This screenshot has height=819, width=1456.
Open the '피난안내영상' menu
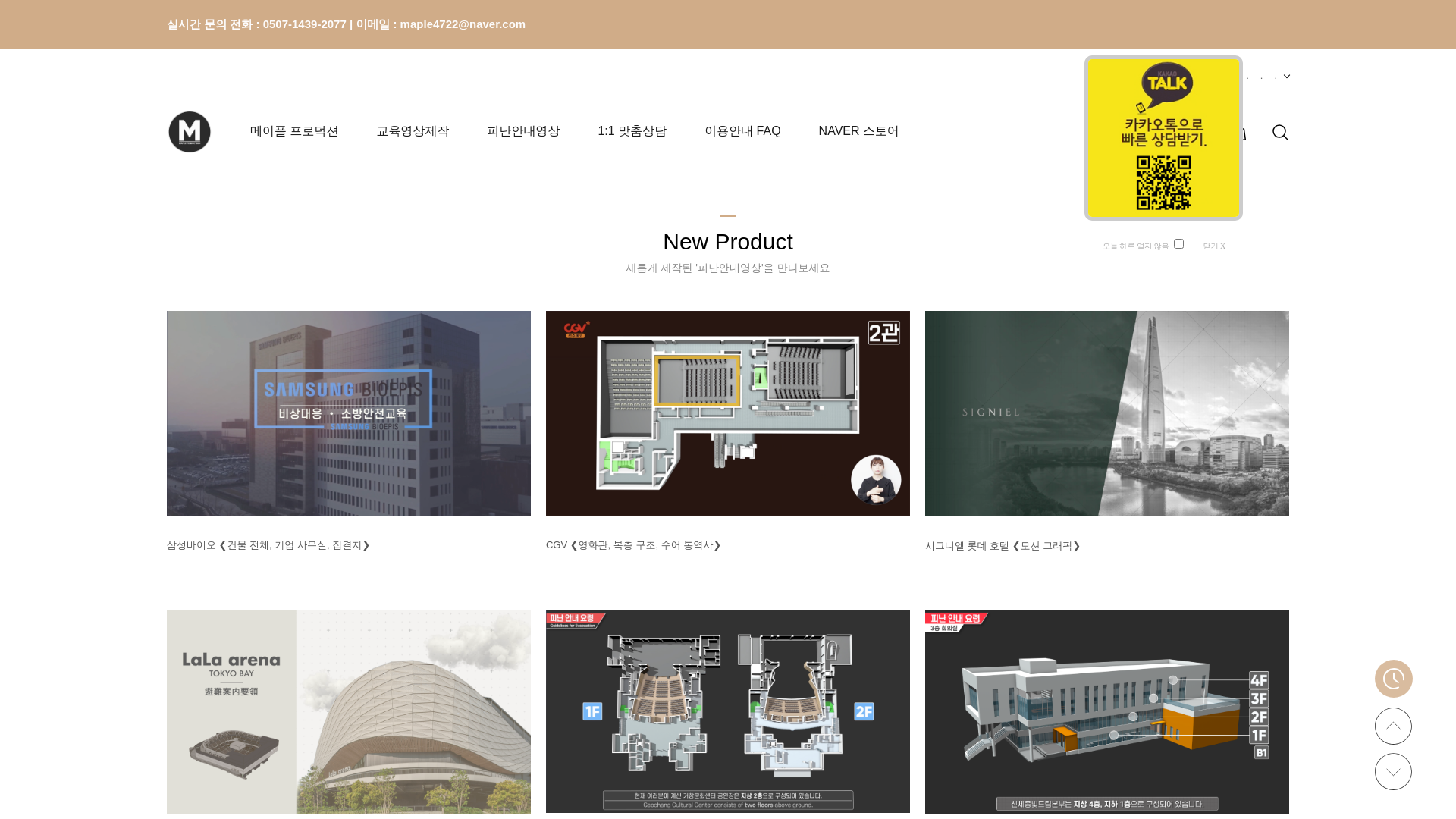tap(523, 131)
